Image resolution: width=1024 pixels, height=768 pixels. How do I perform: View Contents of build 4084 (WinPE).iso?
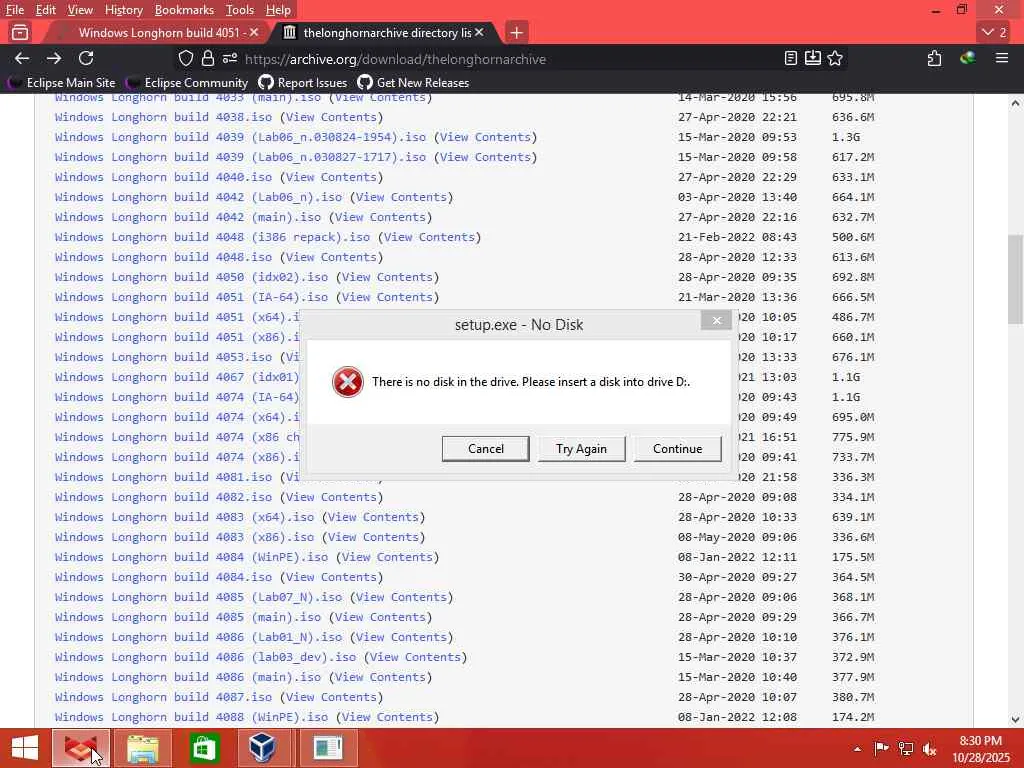pyautogui.click(x=387, y=557)
